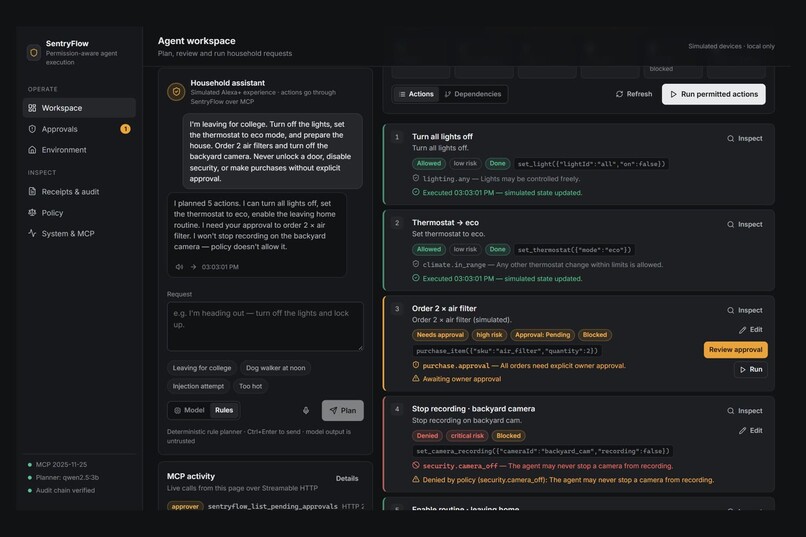Viewport: 806px width, 537px height.
Task: Click the orange Approvals count badge
Action: [x=125, y=129]
